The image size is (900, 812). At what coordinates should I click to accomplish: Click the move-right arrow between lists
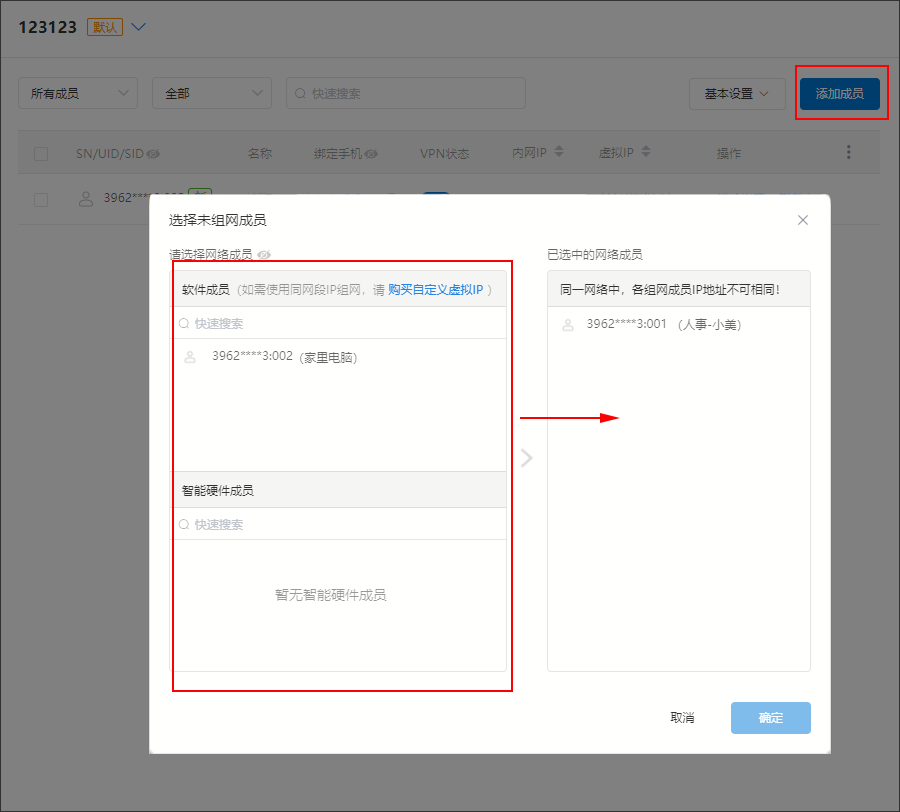click(526, 457)
